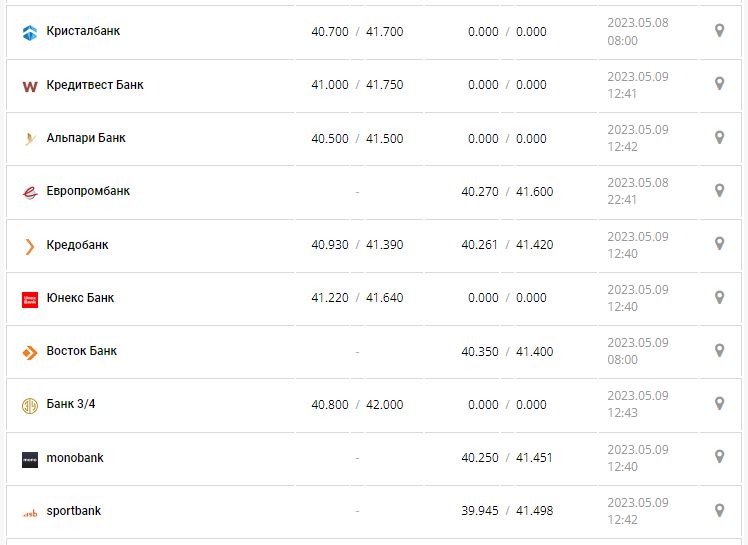The height and width of the screenshot is (545, 748).
Task: Click the monobank black logo icon
Action: click(x=29, y=459)
